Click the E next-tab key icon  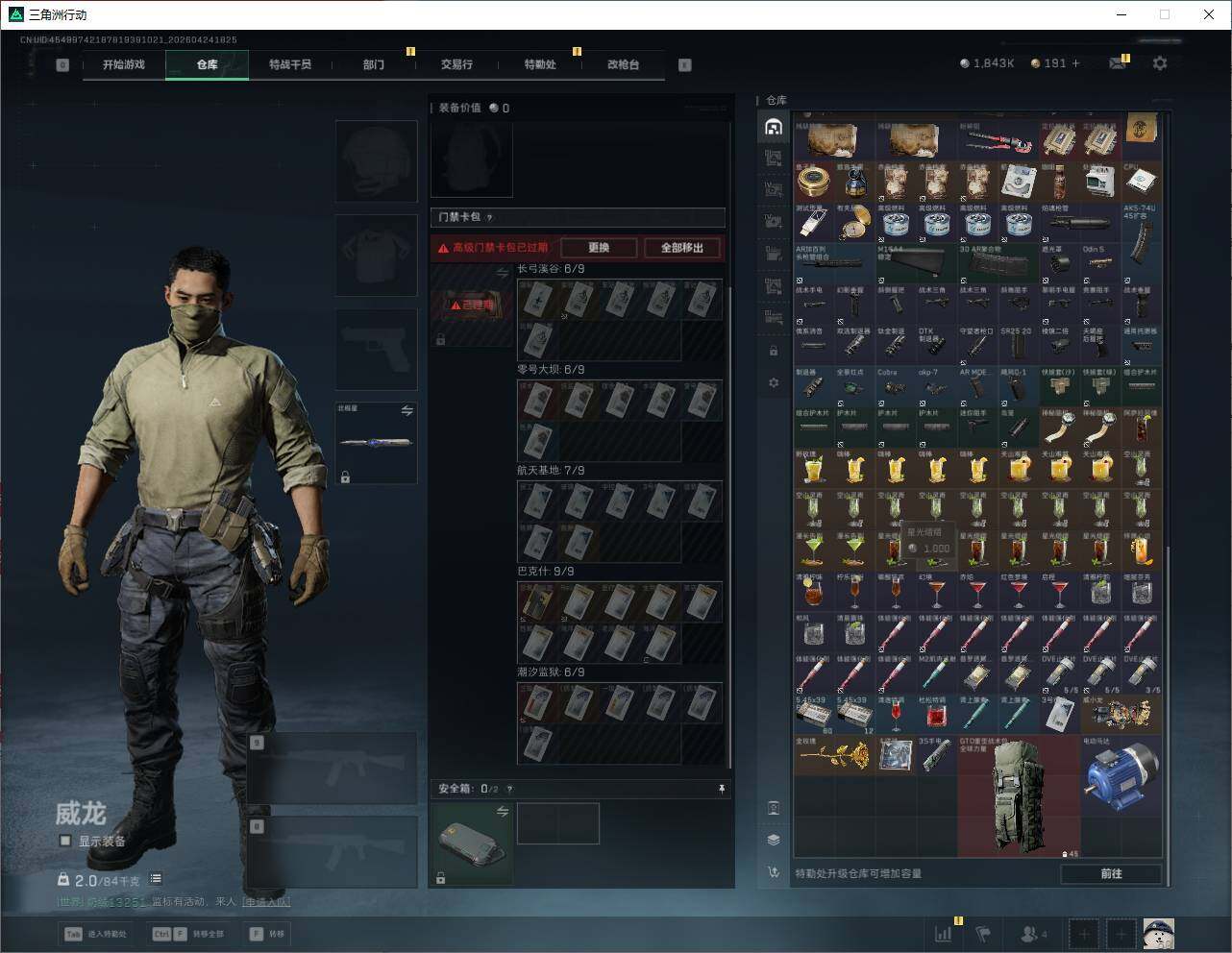(x=685, y=65)
